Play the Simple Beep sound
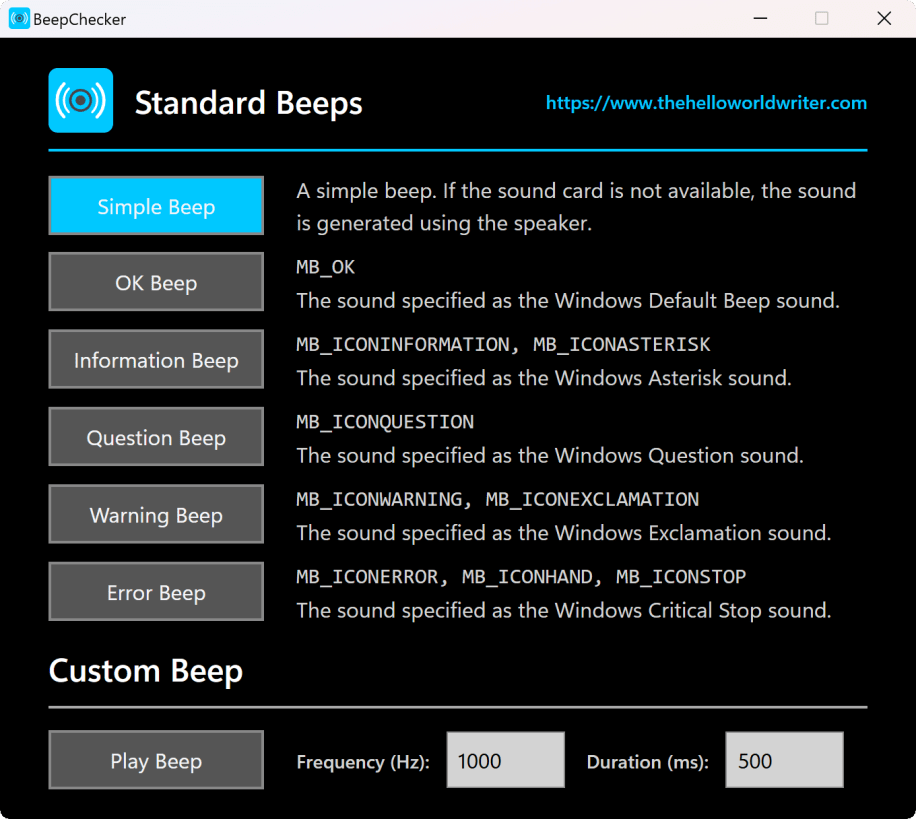Viewport: 916px width, 819px height. [x=156, y=206]
